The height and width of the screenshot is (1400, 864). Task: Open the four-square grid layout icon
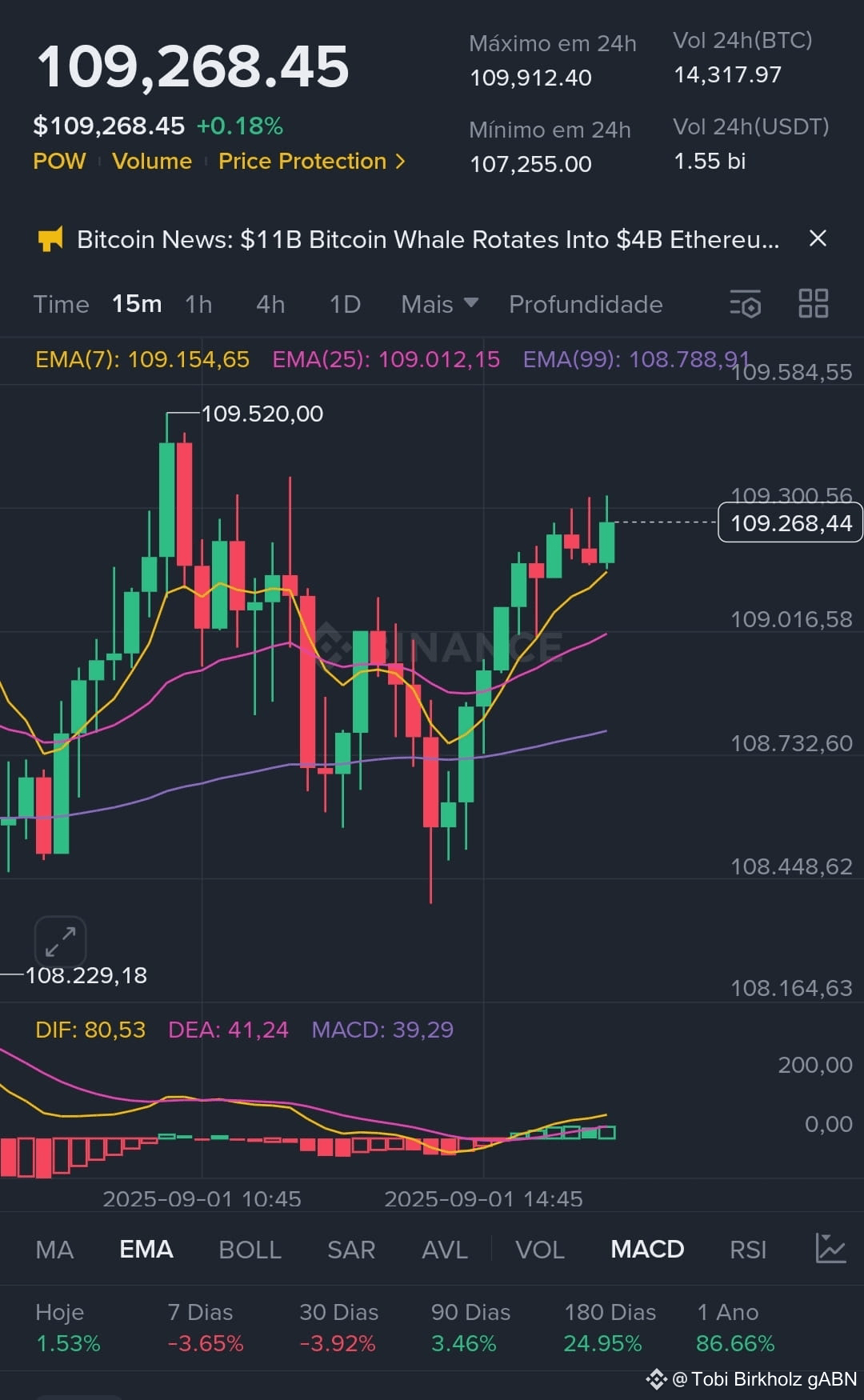pyautogui.click(x=814, y=304)
